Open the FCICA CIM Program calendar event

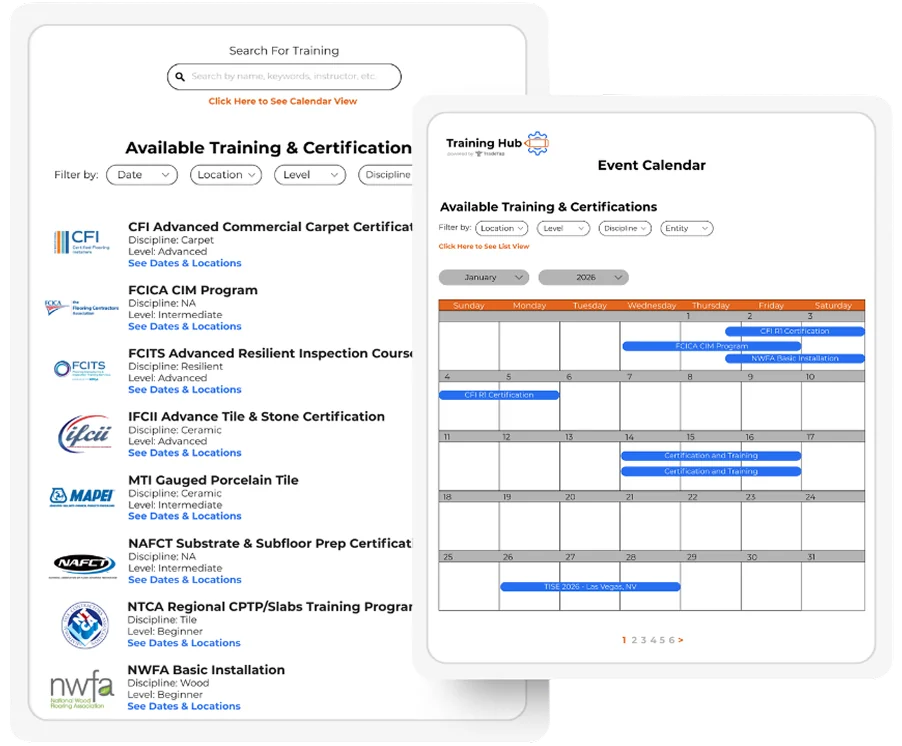point(712,346)
